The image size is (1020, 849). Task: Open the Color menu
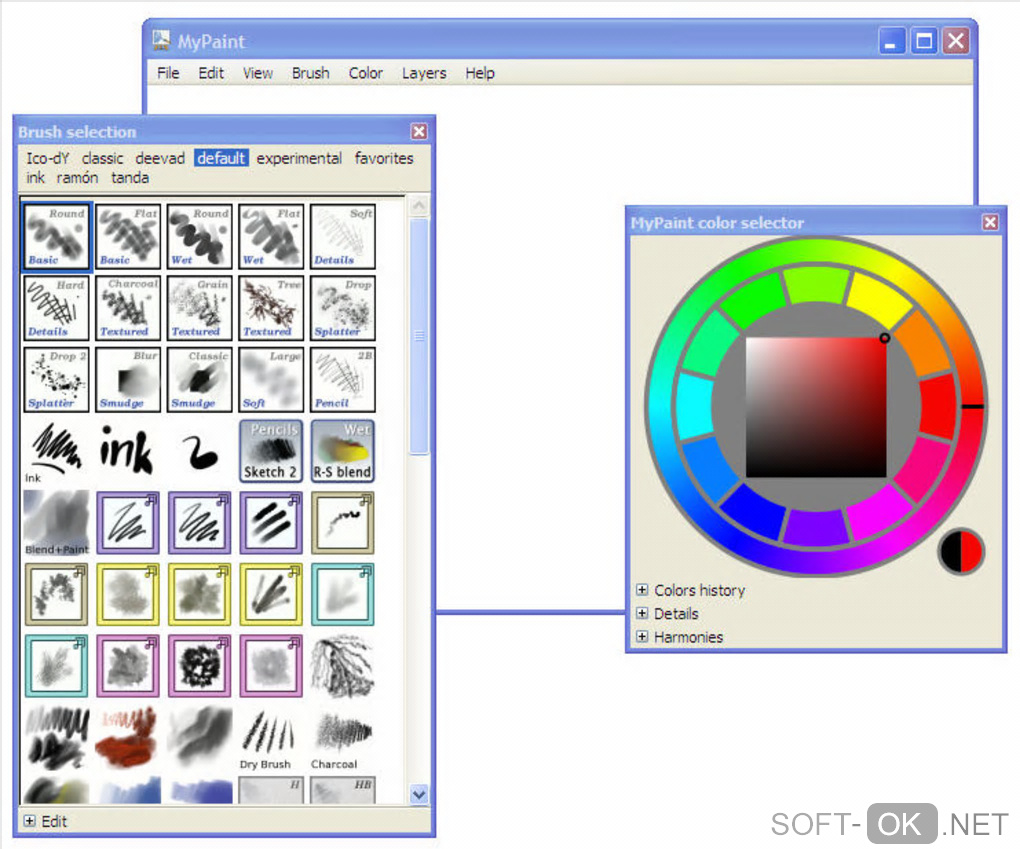pos(366,73)
